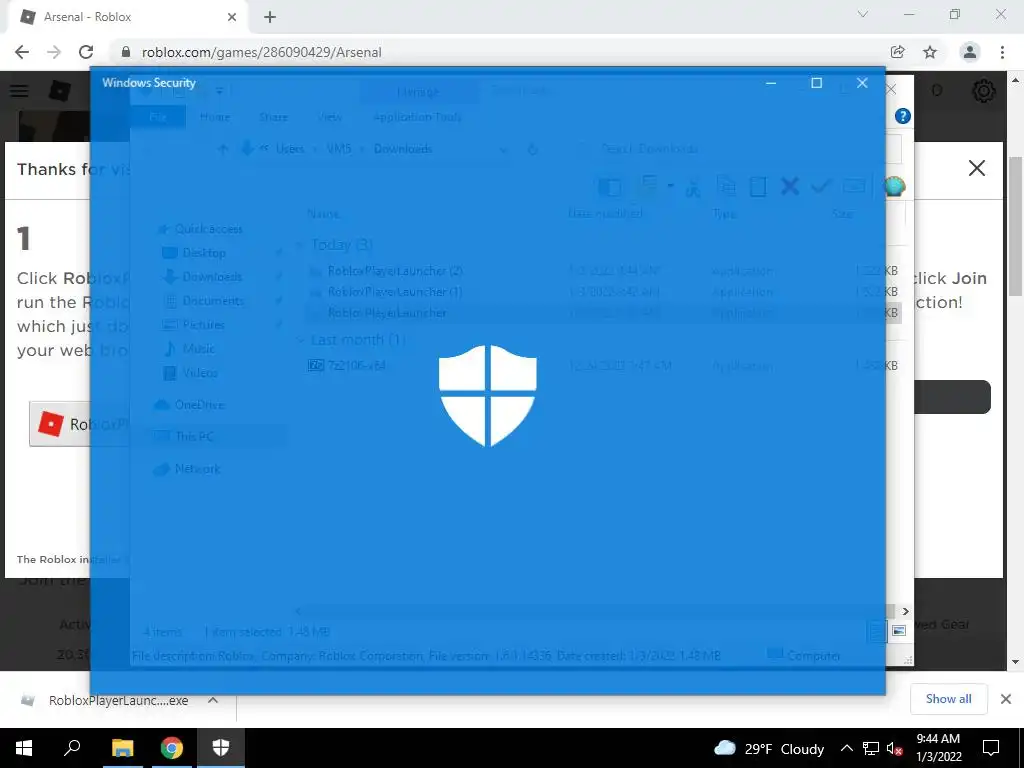Open the Windows Start menu
1024x768 pixels.
(24, 748)
